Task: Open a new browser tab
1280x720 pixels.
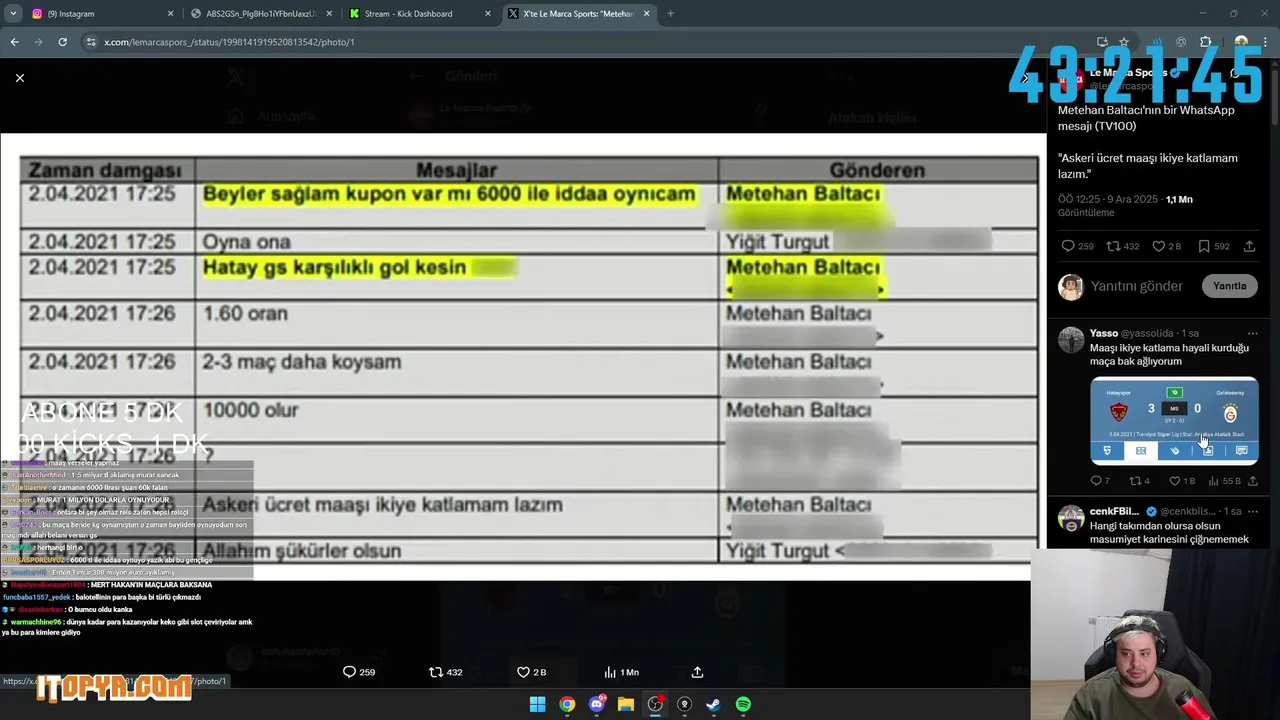Action: click(x=670, y=14)
